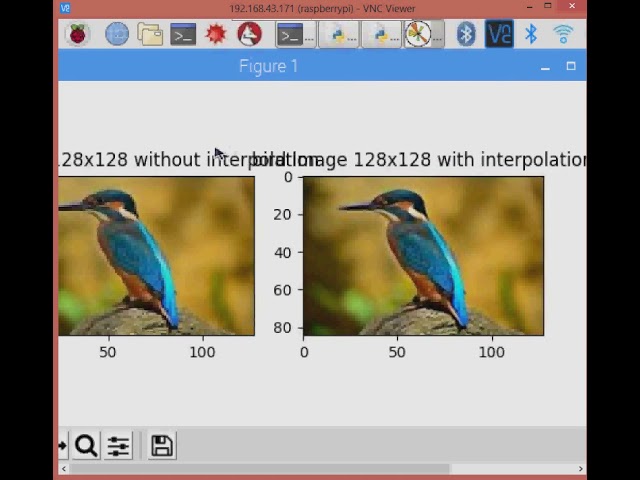Select the Zoom magnifier tool

pos(86,445)
